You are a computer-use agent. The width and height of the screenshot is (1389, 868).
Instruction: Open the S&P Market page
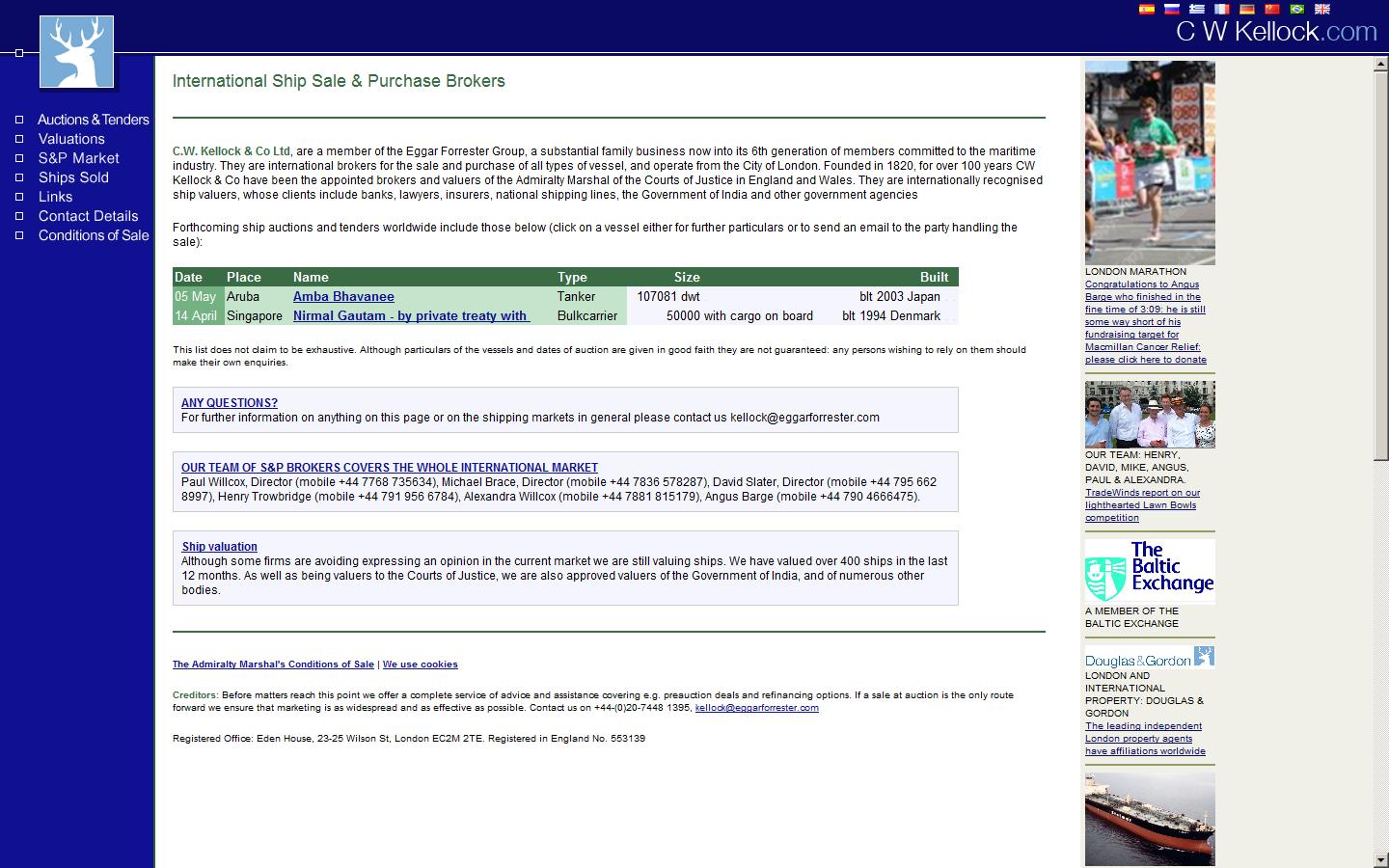(78, 158)
